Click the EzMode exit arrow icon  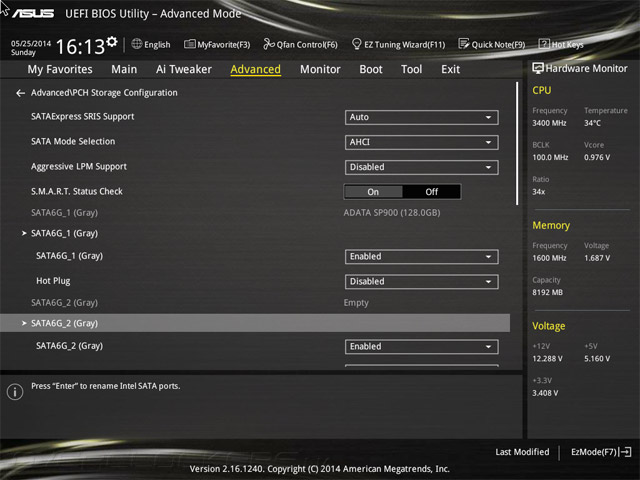(x=626, y=452)
